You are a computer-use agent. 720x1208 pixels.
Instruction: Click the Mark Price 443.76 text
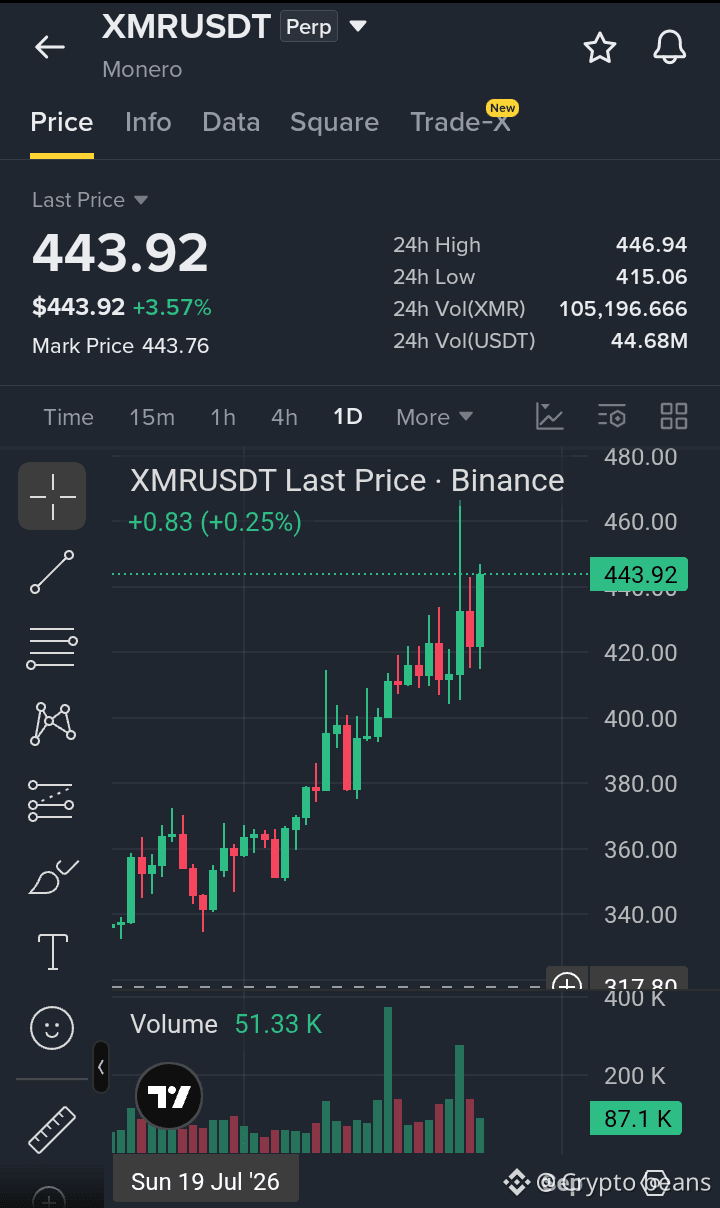pos(121,346)
